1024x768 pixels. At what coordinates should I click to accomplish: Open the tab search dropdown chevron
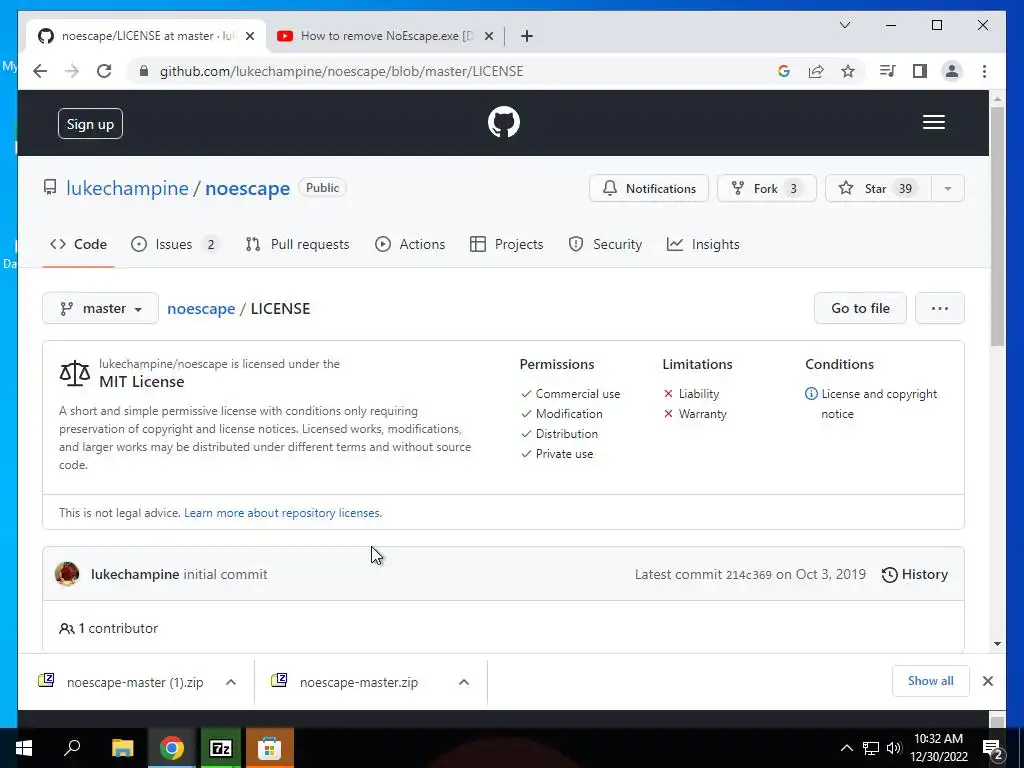click(x=844, y=25)
